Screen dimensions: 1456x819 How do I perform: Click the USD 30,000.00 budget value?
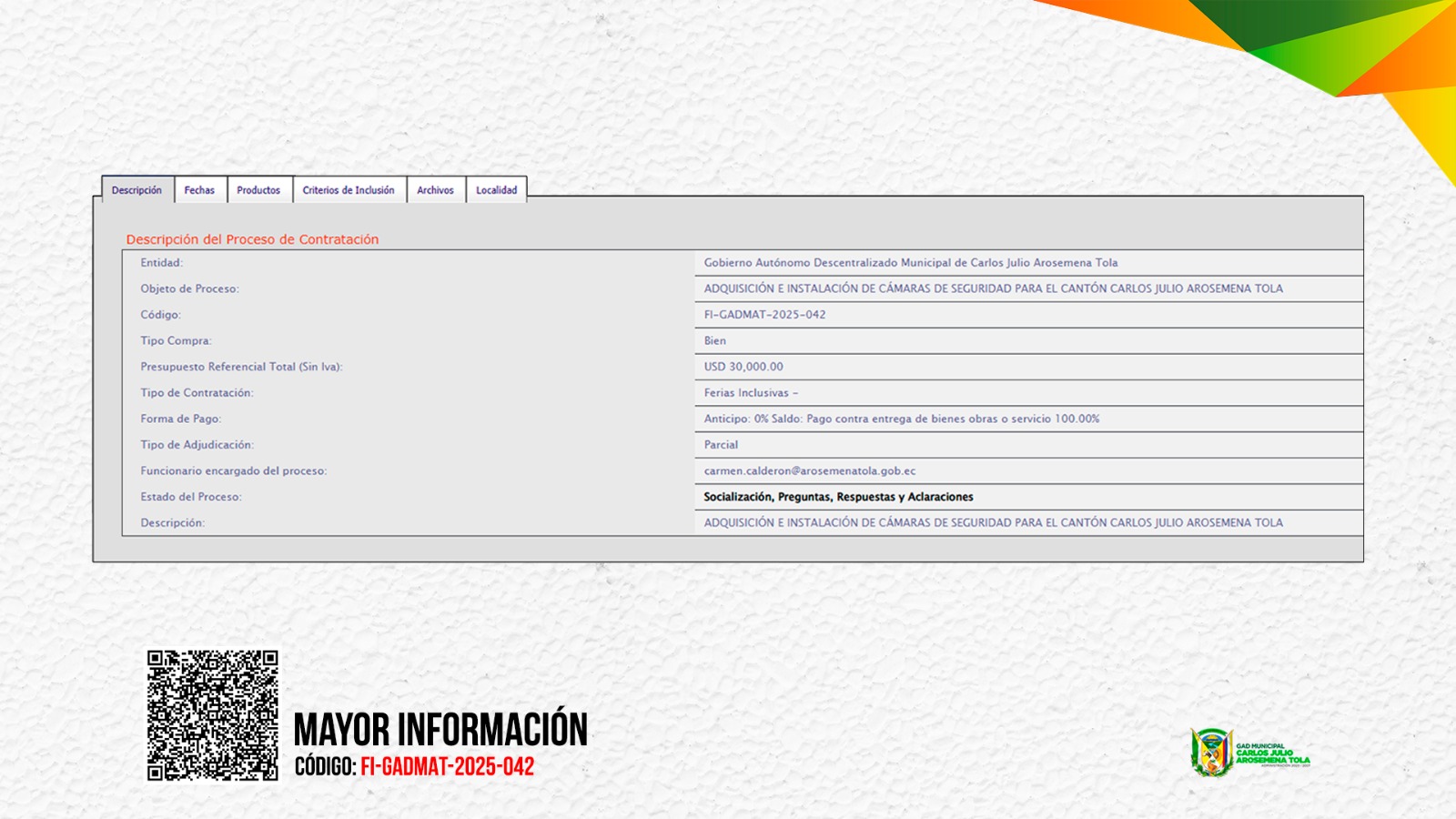tap(743, 367)
